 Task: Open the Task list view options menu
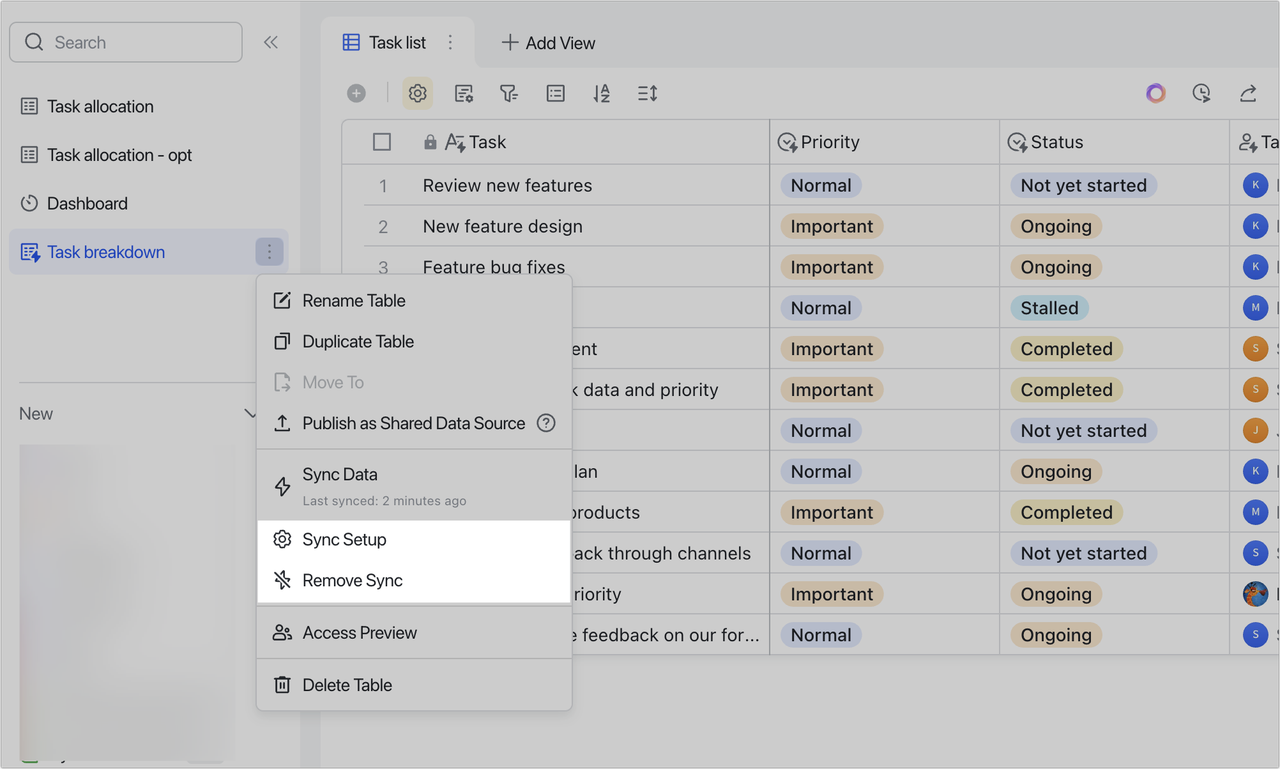(x=450, y=42)
